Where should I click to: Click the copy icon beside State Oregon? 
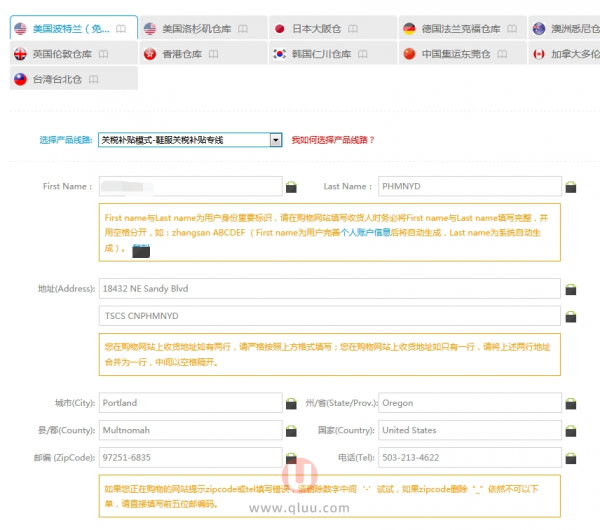click(571, 404)
